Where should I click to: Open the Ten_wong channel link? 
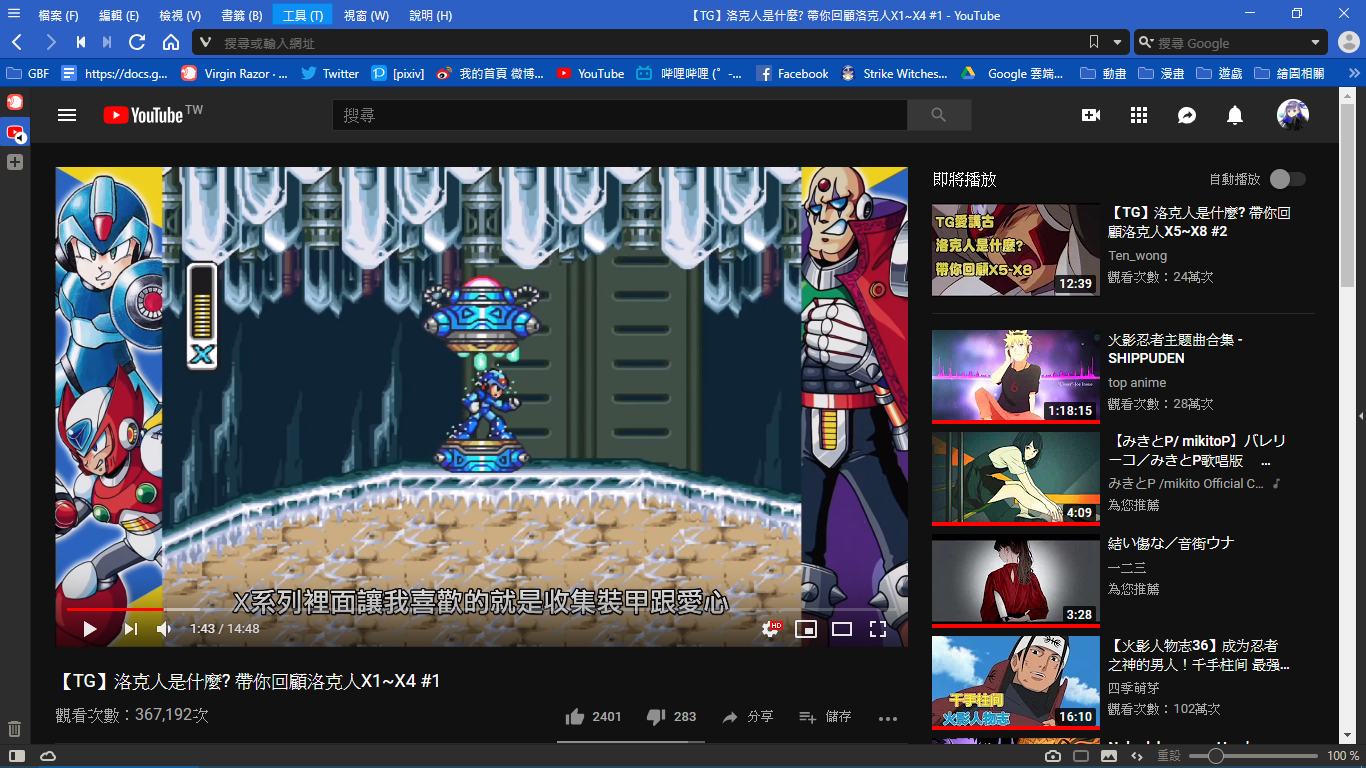click(x=1137, y=255)
